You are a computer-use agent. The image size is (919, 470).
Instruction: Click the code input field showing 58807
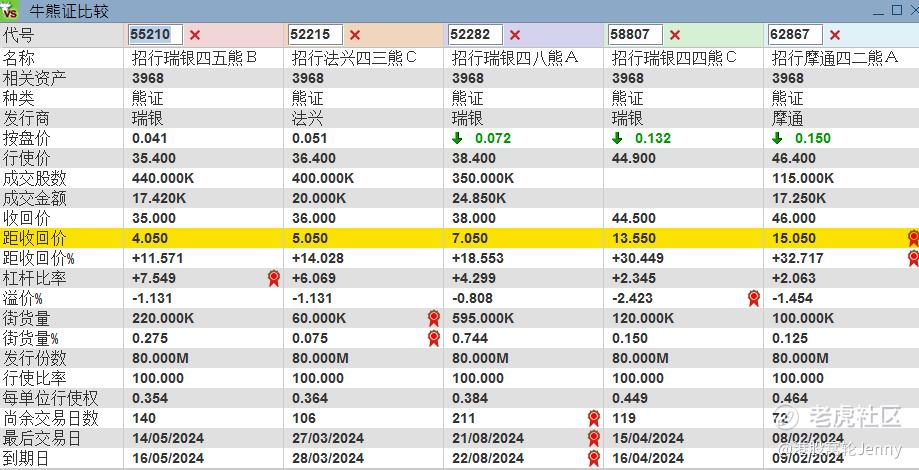(x=635, y=35)
